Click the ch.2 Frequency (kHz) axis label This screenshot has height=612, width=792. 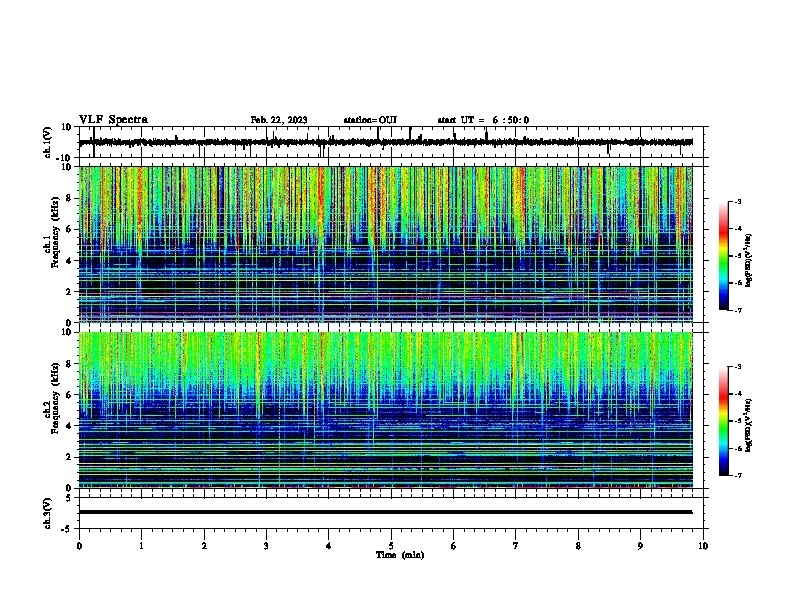coord(54,398)
